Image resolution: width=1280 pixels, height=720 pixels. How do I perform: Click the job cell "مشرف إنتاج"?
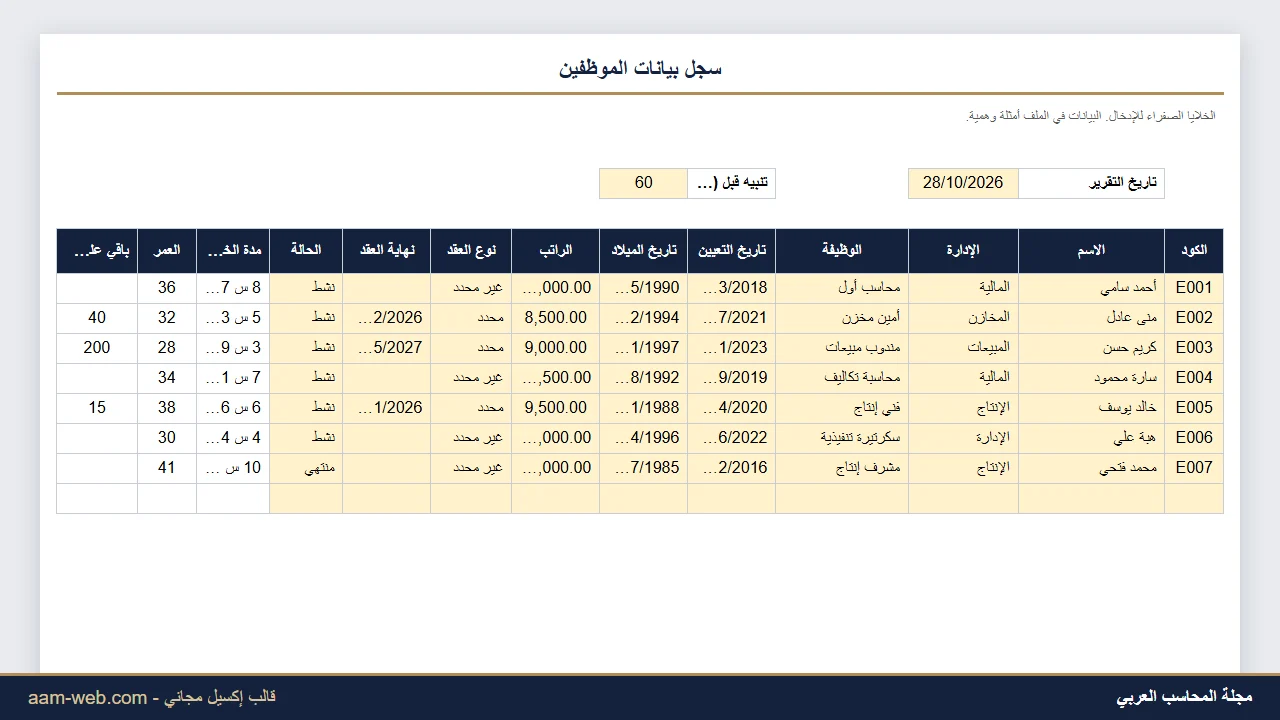(x=842, y=468)
